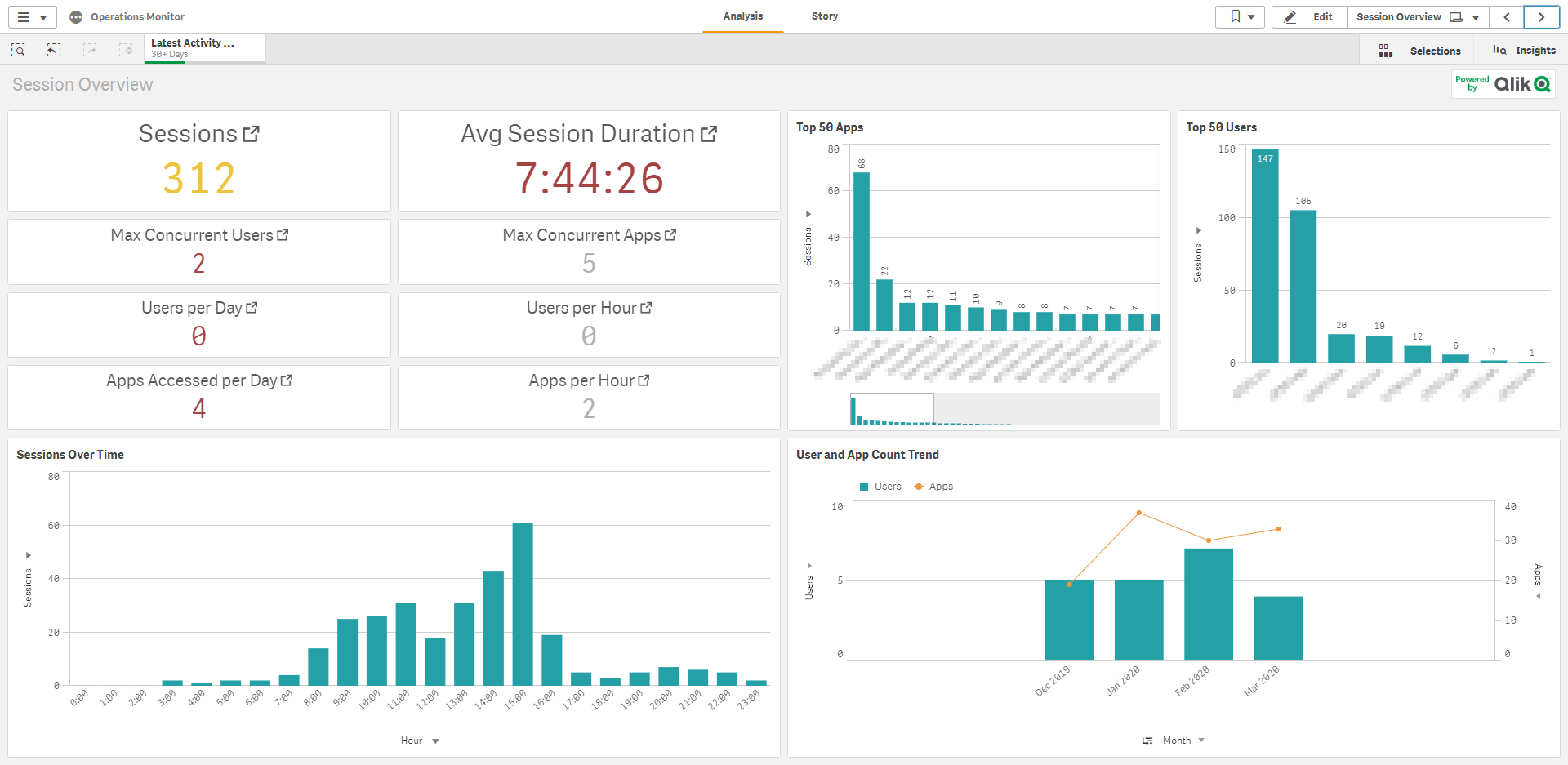The width and height of the screenshot is (1568, 765).
Task: Switch to the Story tab
Action: [x=825, y=16]
